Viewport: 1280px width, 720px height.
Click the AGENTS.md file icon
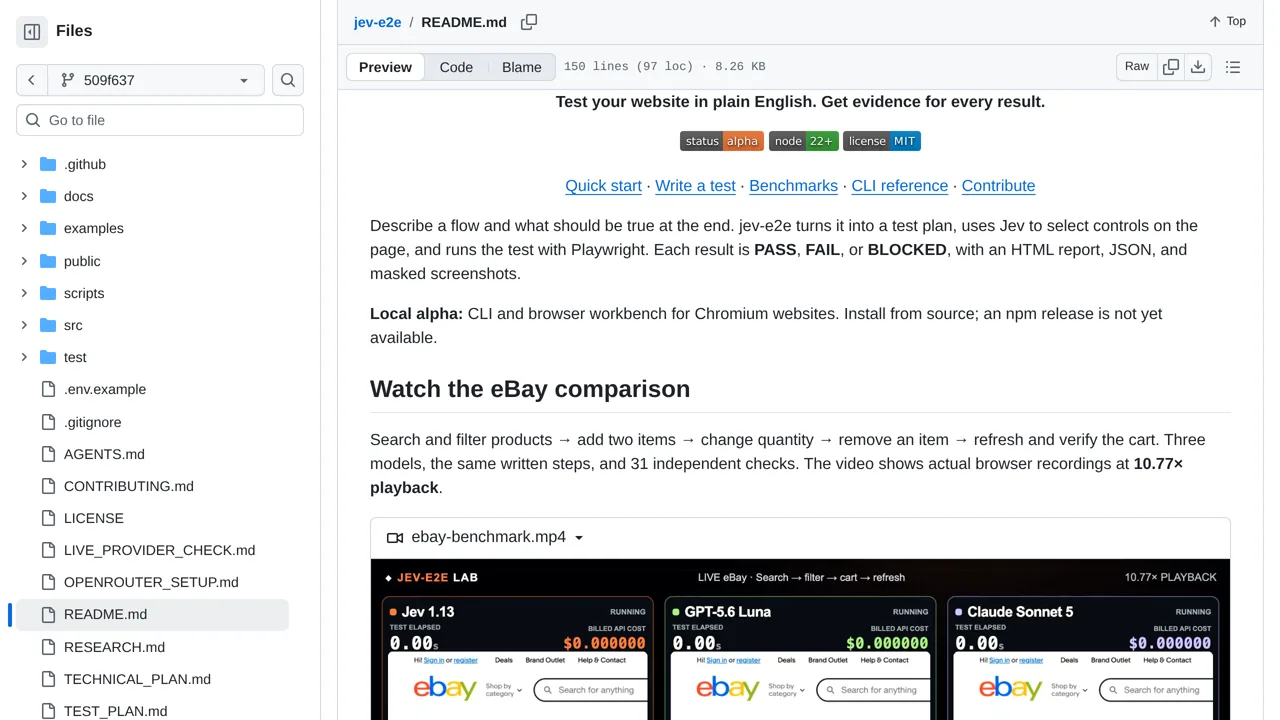pos(48,454)
